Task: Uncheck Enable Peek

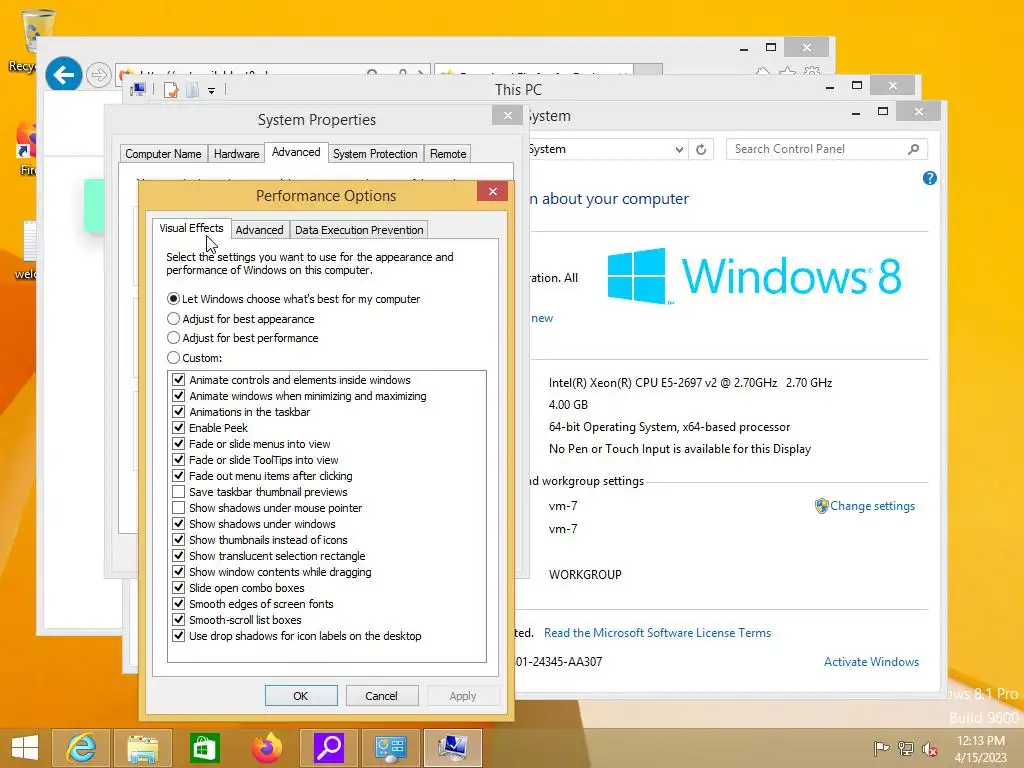Action: click(178, 428)
